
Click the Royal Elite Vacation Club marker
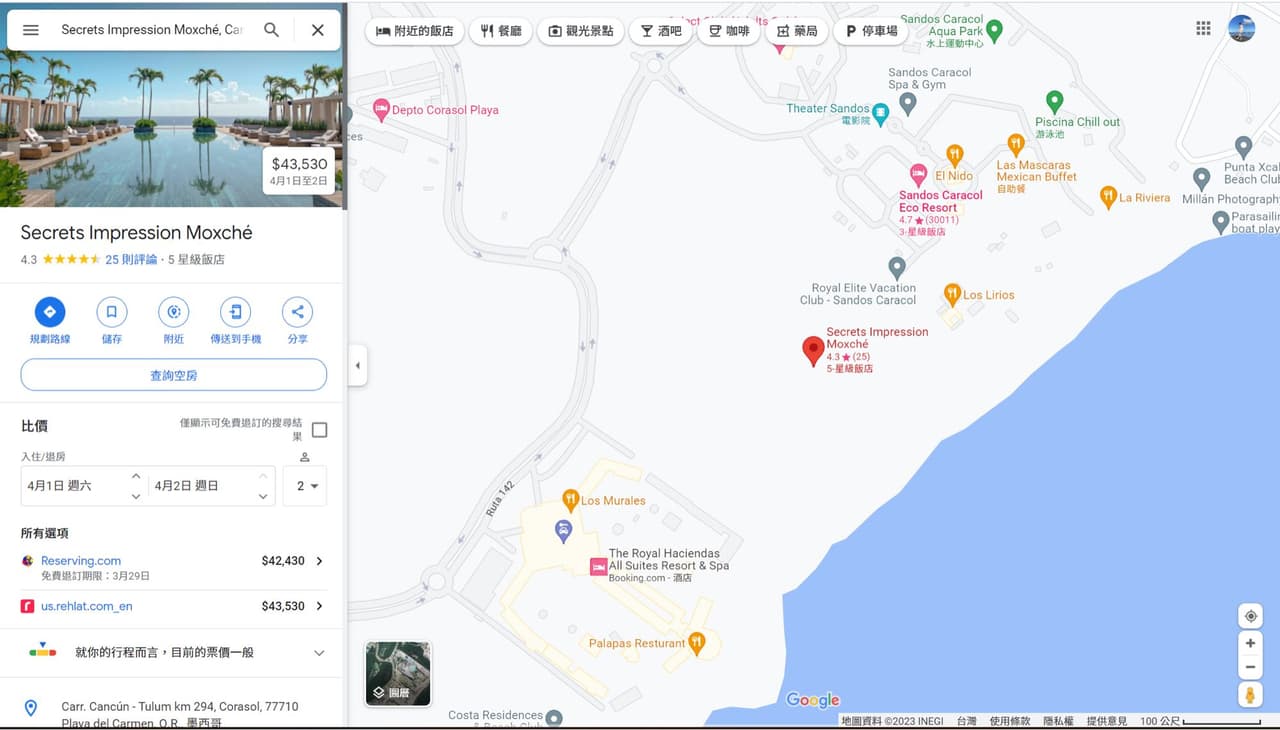tap(897, 267)
